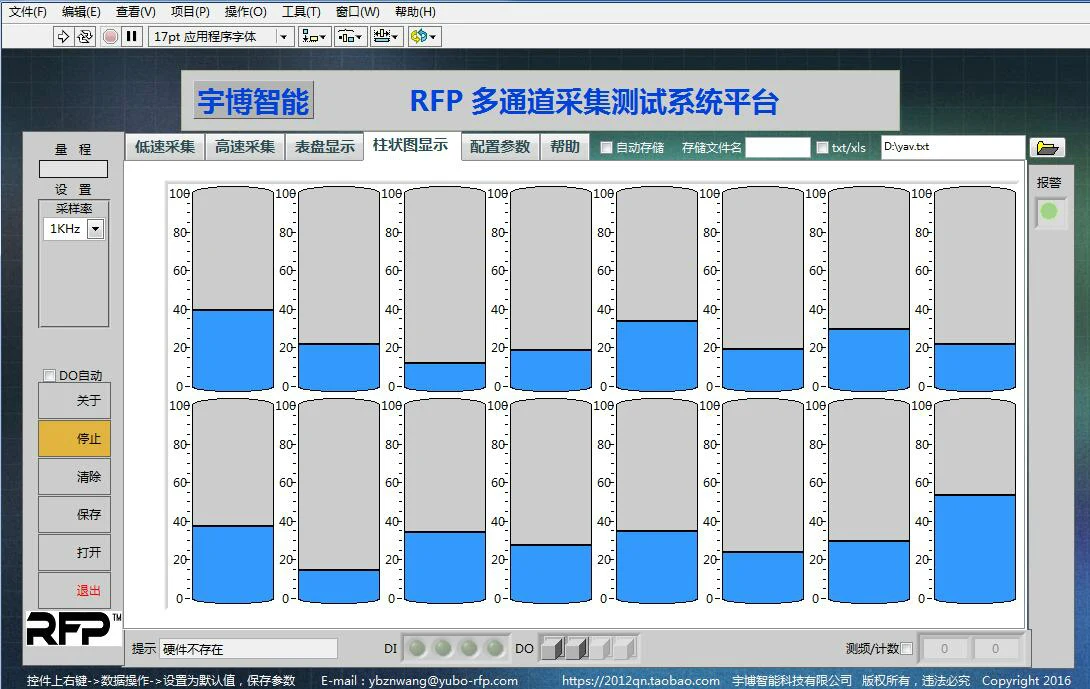Click the Run arrow toolbar icon
This screenshot has width=1090, height=689.
(63, 36)
